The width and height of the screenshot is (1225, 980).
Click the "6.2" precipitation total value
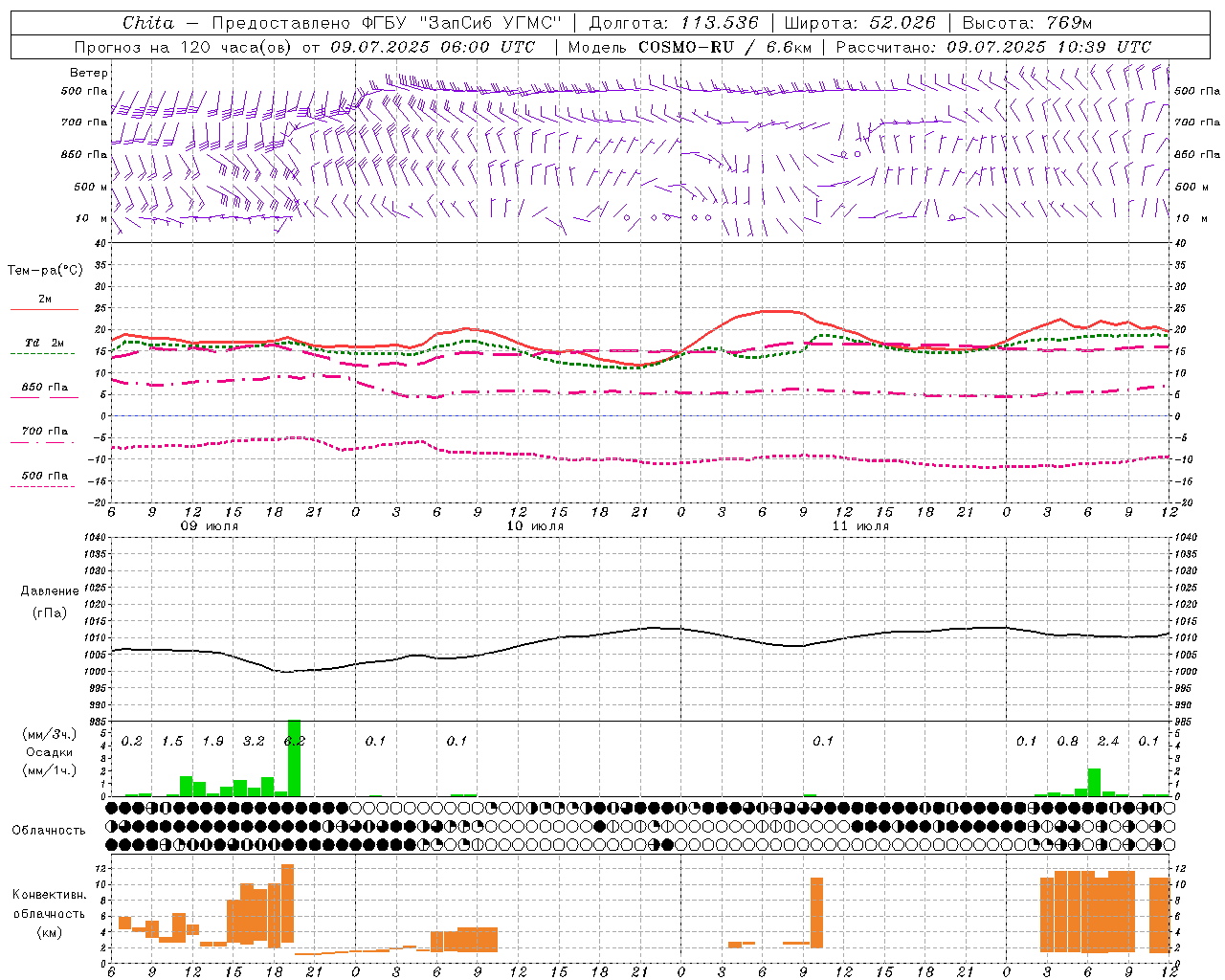click(x=295, y=742)
